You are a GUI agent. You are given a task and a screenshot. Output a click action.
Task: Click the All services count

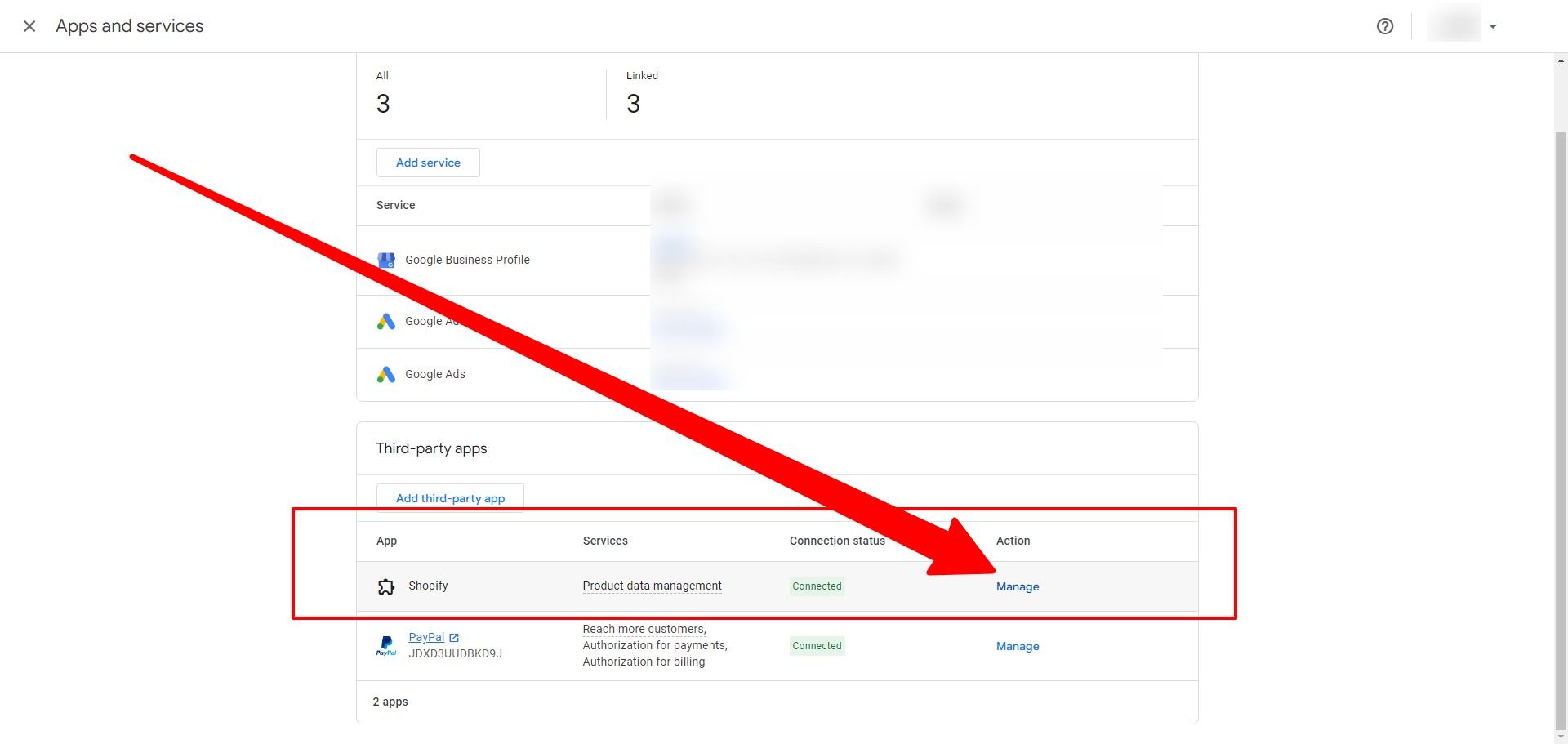coord(383,104)
